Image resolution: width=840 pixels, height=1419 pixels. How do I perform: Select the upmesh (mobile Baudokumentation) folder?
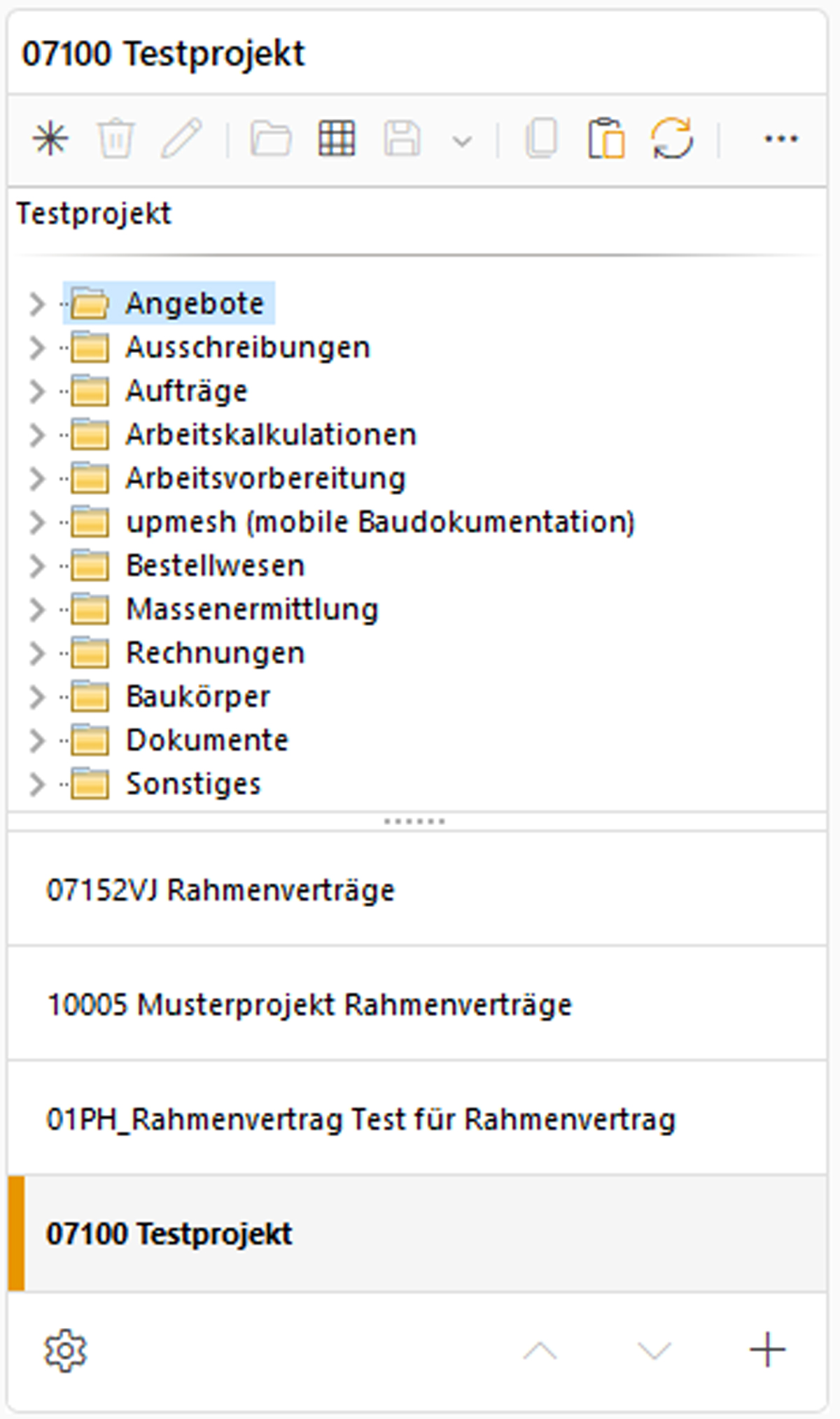click(x=379, y=522)
